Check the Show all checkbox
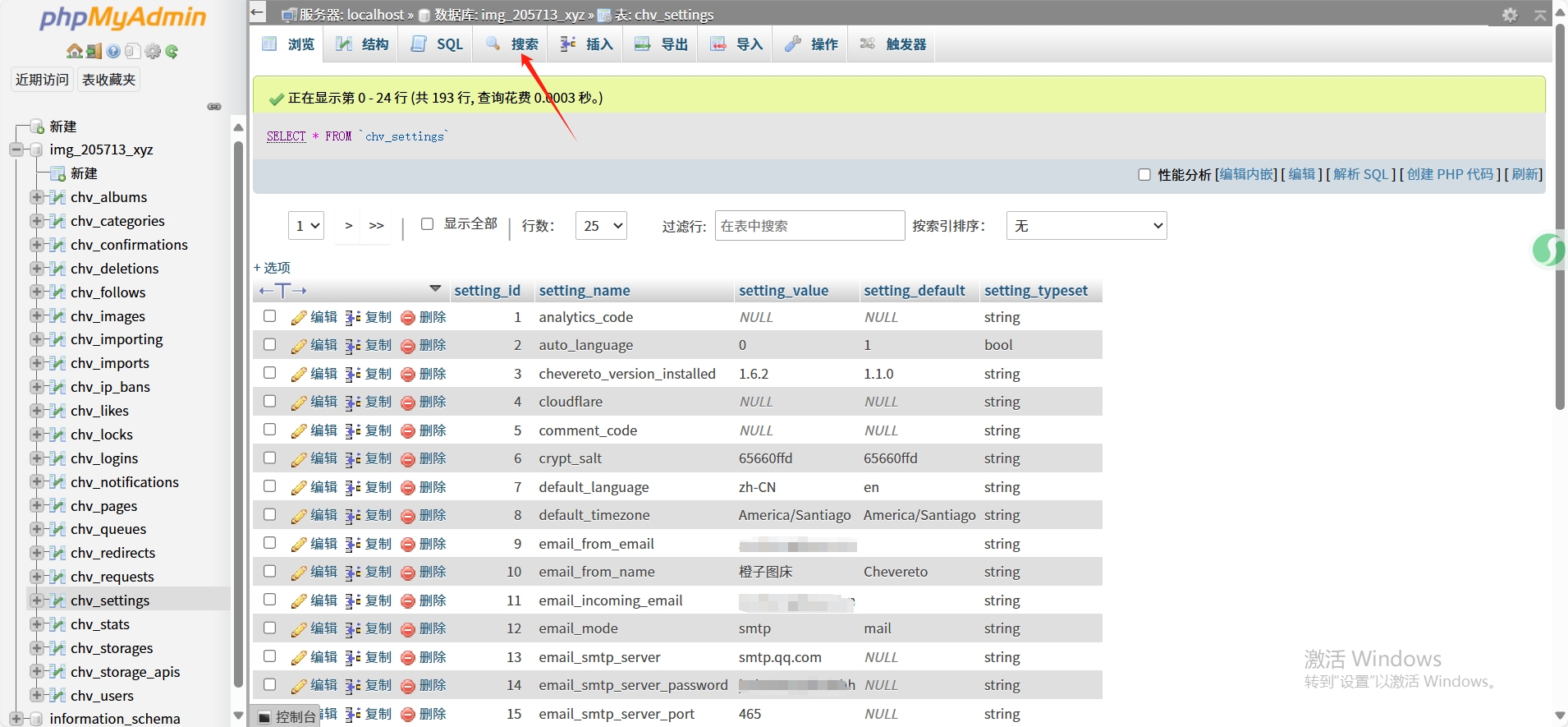 pyautogui.click(x=427, y=224)
